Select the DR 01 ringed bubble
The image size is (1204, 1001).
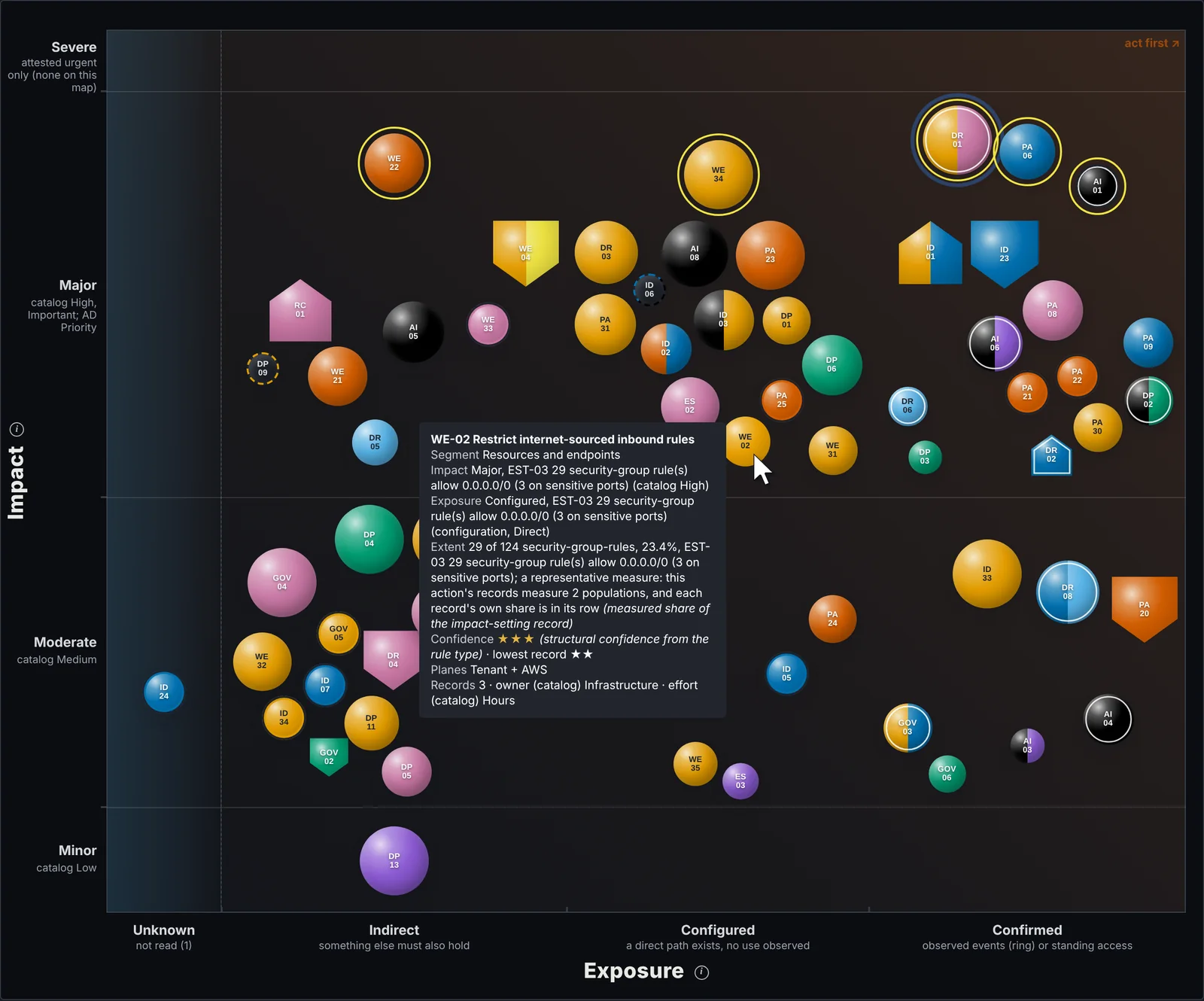point(957,140)
